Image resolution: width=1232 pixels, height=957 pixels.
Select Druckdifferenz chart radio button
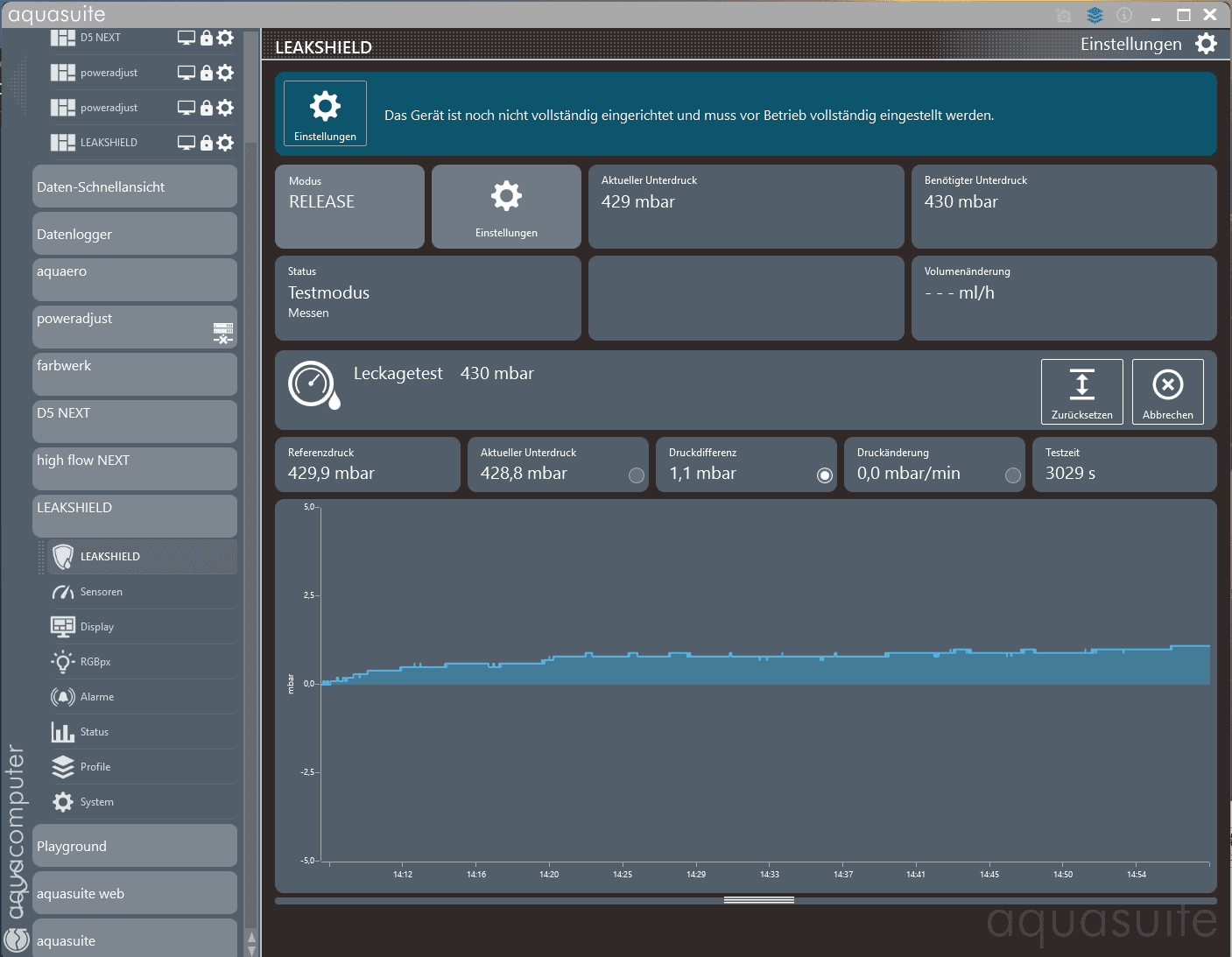[x=825, y=475]
